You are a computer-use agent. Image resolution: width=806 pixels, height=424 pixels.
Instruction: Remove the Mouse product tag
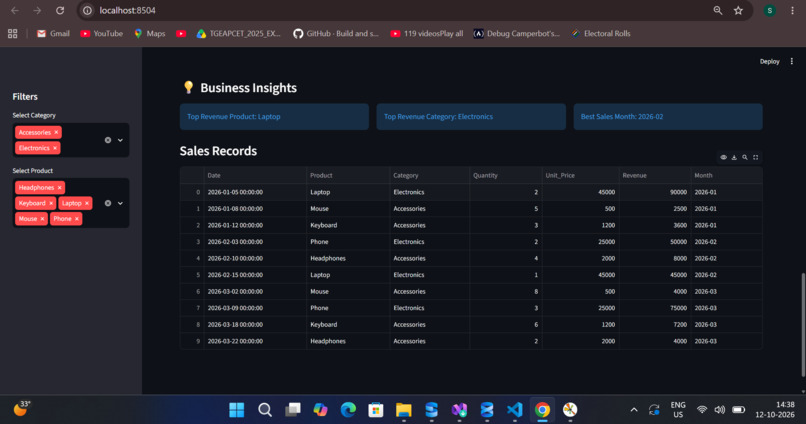pos(42,219)
